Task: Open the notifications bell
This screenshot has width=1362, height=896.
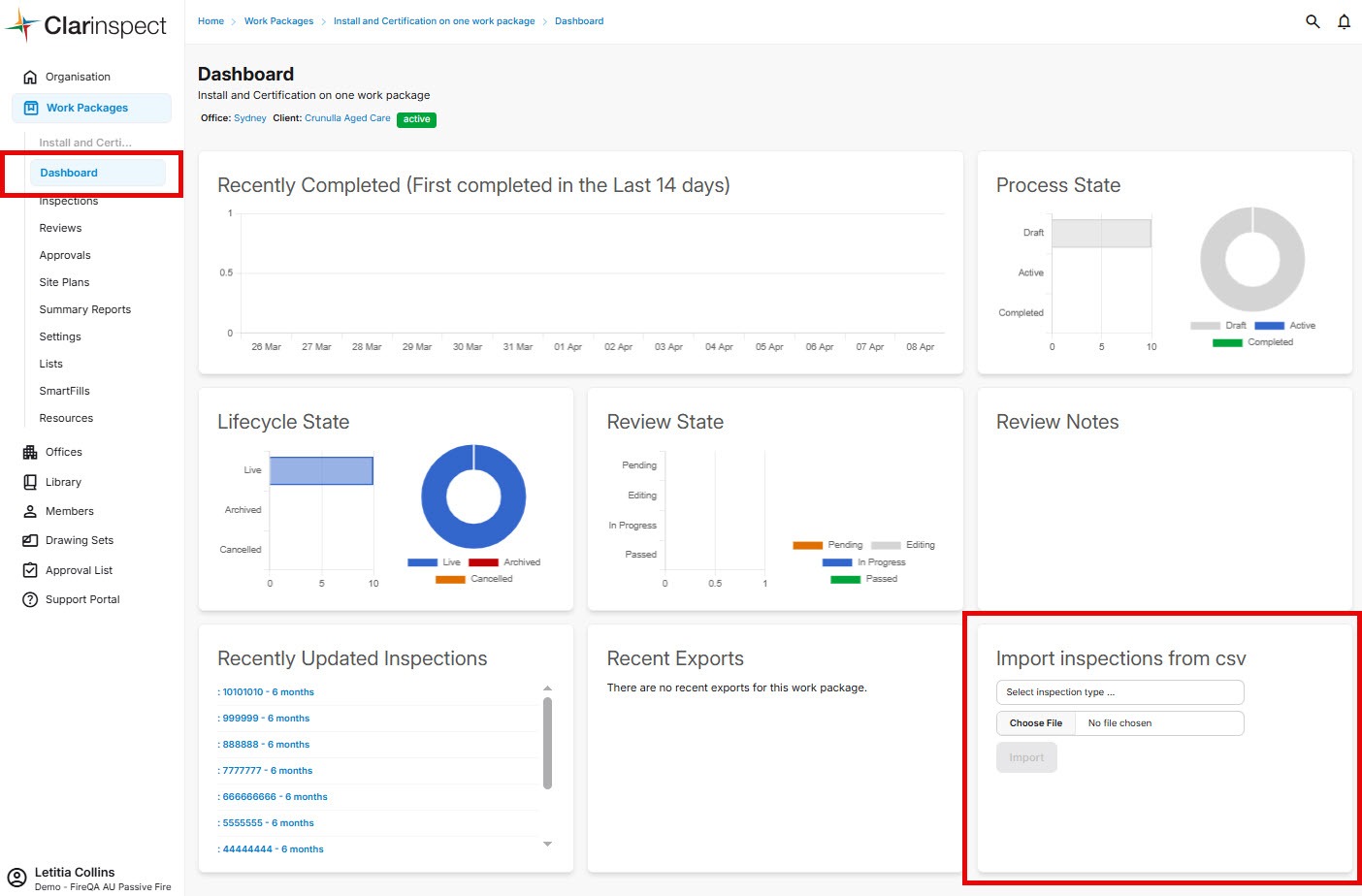Action: (x=1344, y=21)
